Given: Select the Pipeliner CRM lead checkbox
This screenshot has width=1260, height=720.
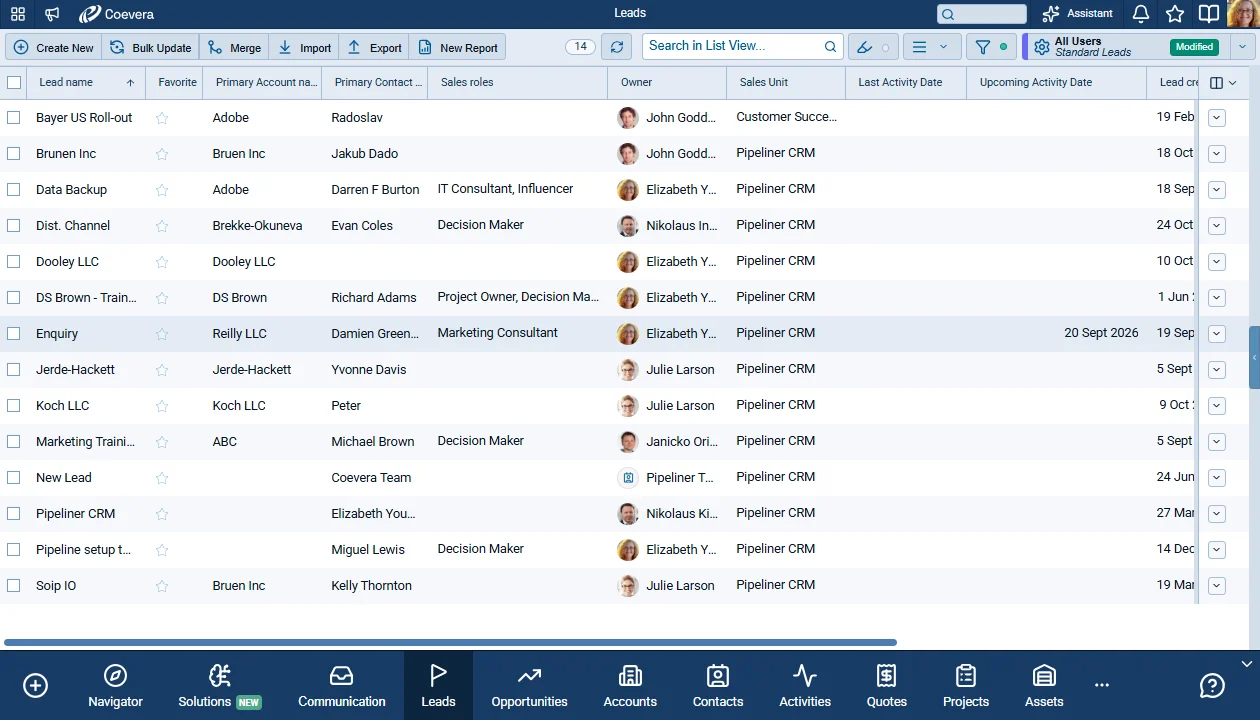Looking at the screenshot, I should (x=14, y=514).
